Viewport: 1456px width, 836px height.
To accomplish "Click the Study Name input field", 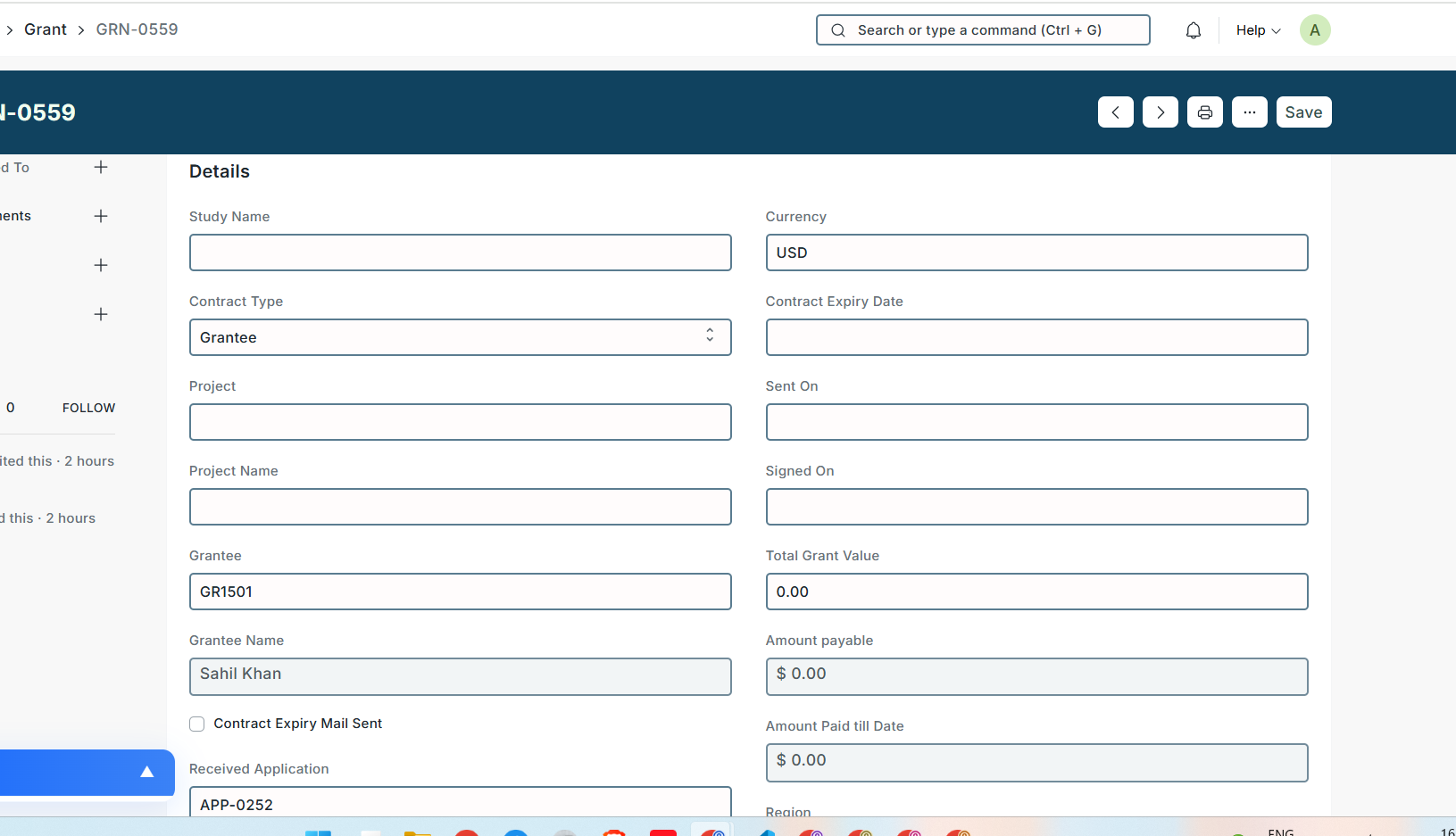I will point(460,252).
